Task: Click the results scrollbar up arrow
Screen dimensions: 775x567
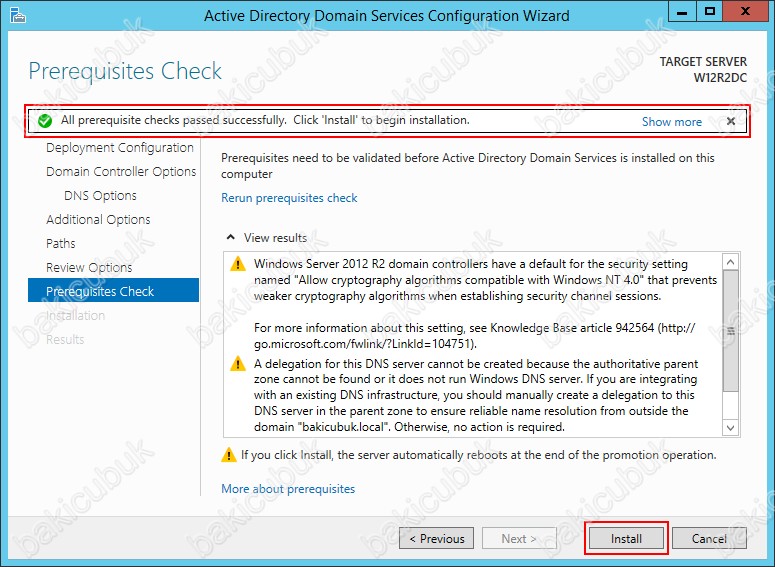Action: pos(731,262)
